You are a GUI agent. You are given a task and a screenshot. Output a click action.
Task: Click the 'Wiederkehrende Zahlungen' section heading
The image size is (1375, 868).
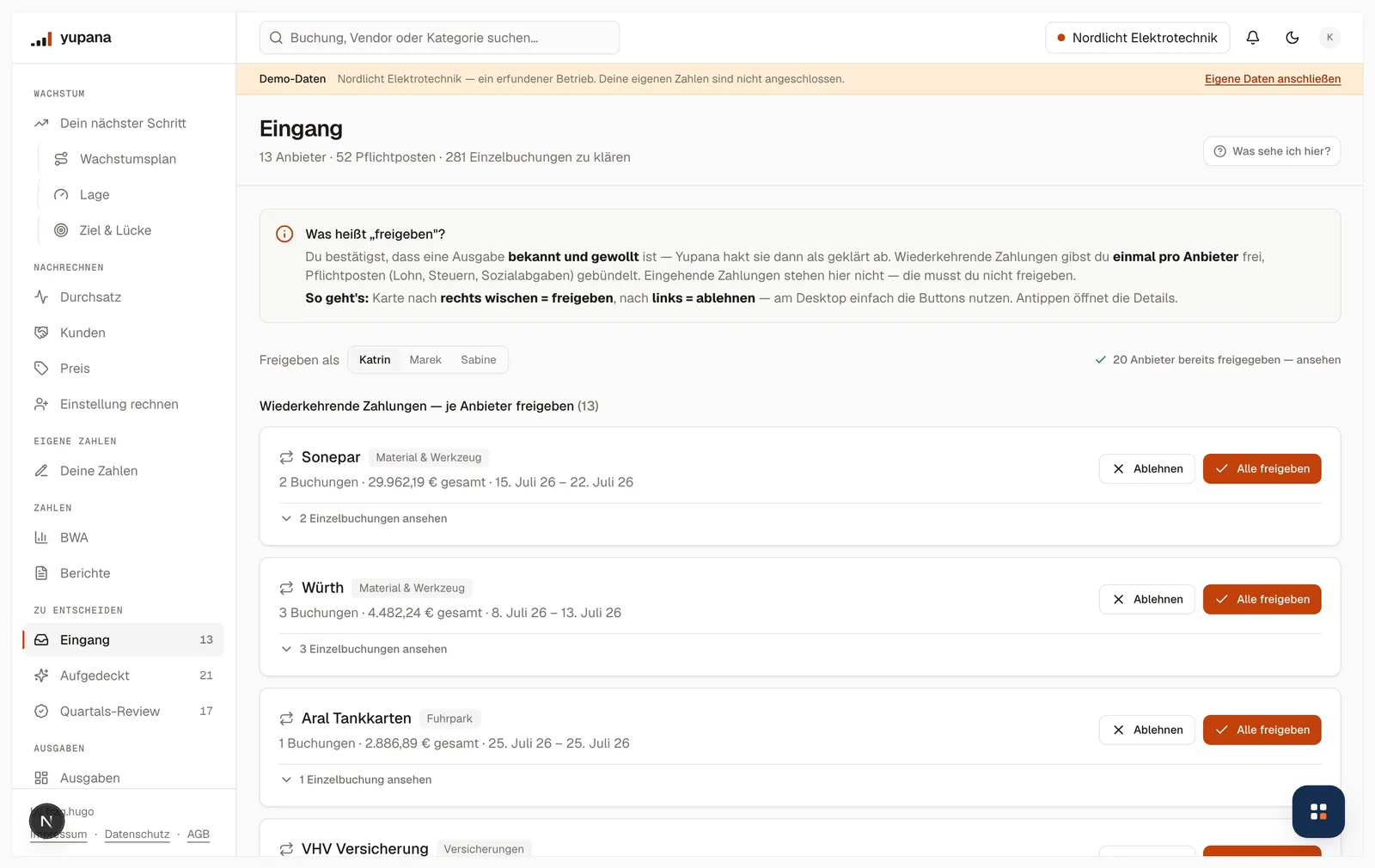[x=429, y=406]
